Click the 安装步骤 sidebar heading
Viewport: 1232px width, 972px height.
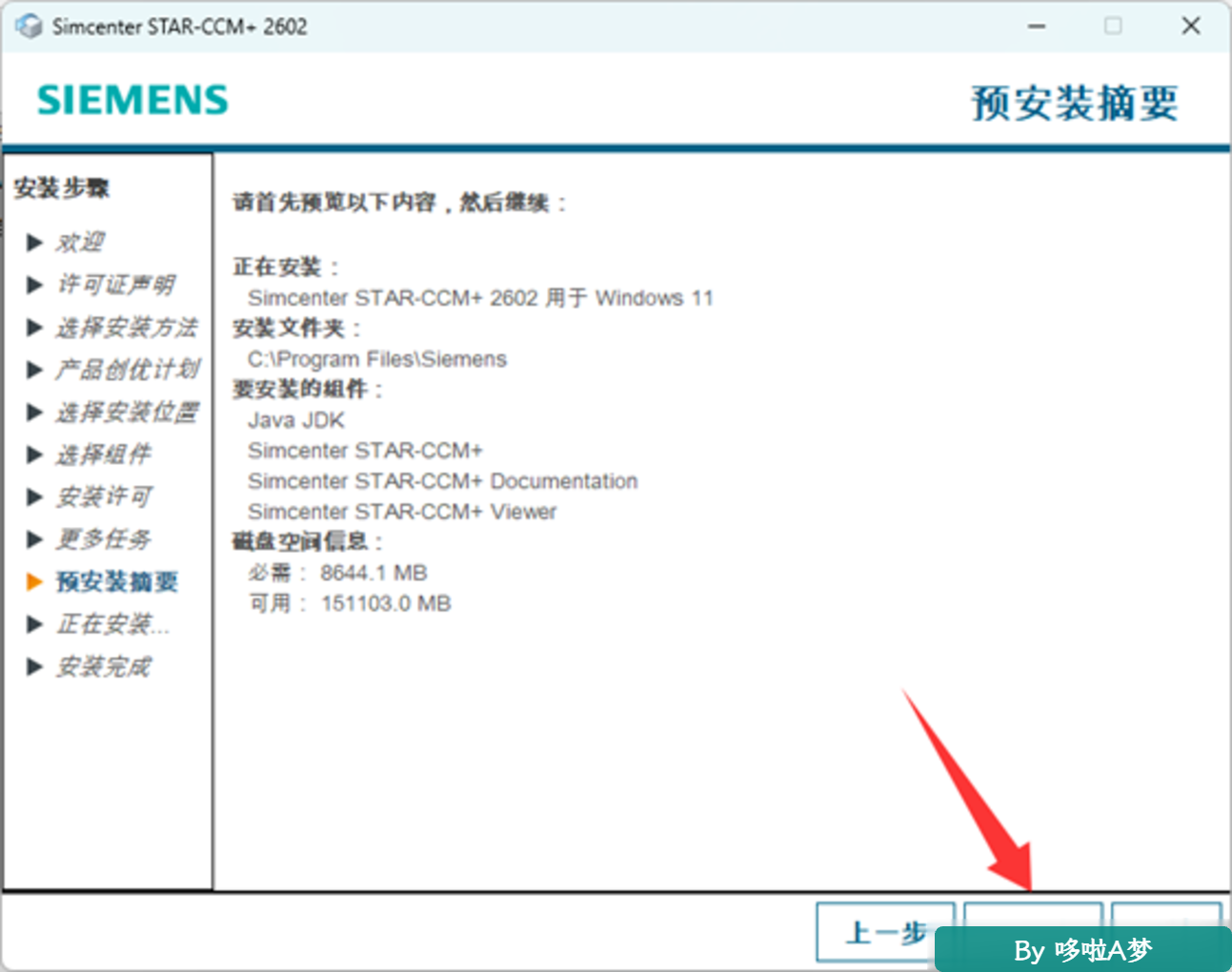[x=62, y=188]
